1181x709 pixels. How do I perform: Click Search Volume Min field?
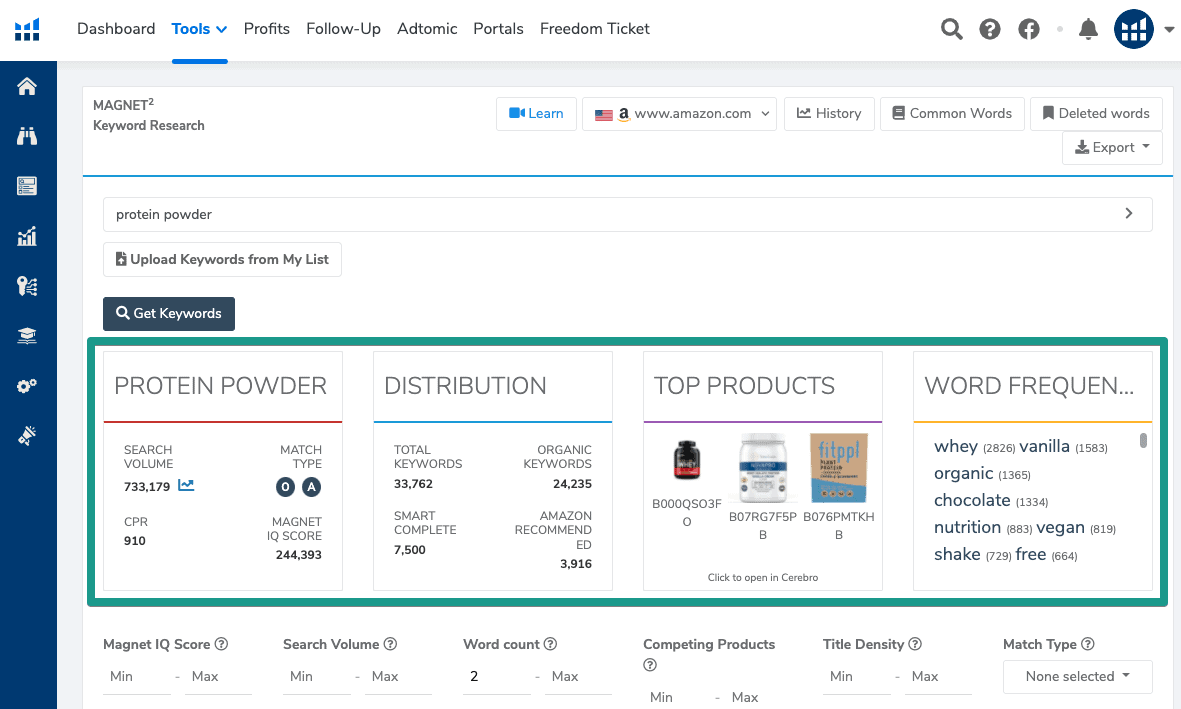(x=317, y=677)
